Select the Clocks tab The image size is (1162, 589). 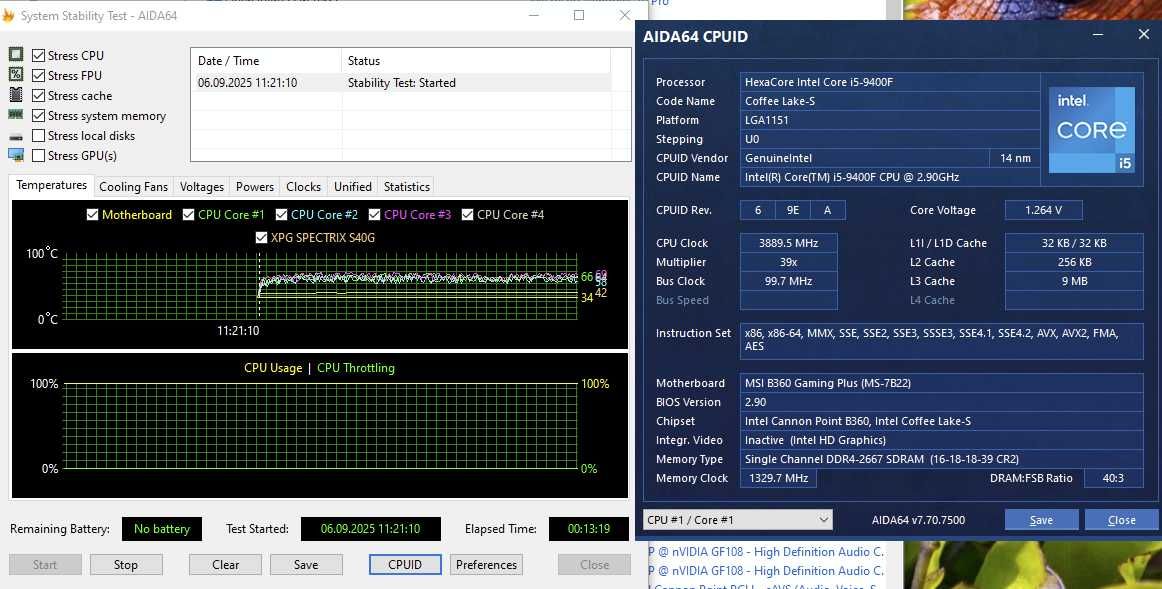point(304,187)
